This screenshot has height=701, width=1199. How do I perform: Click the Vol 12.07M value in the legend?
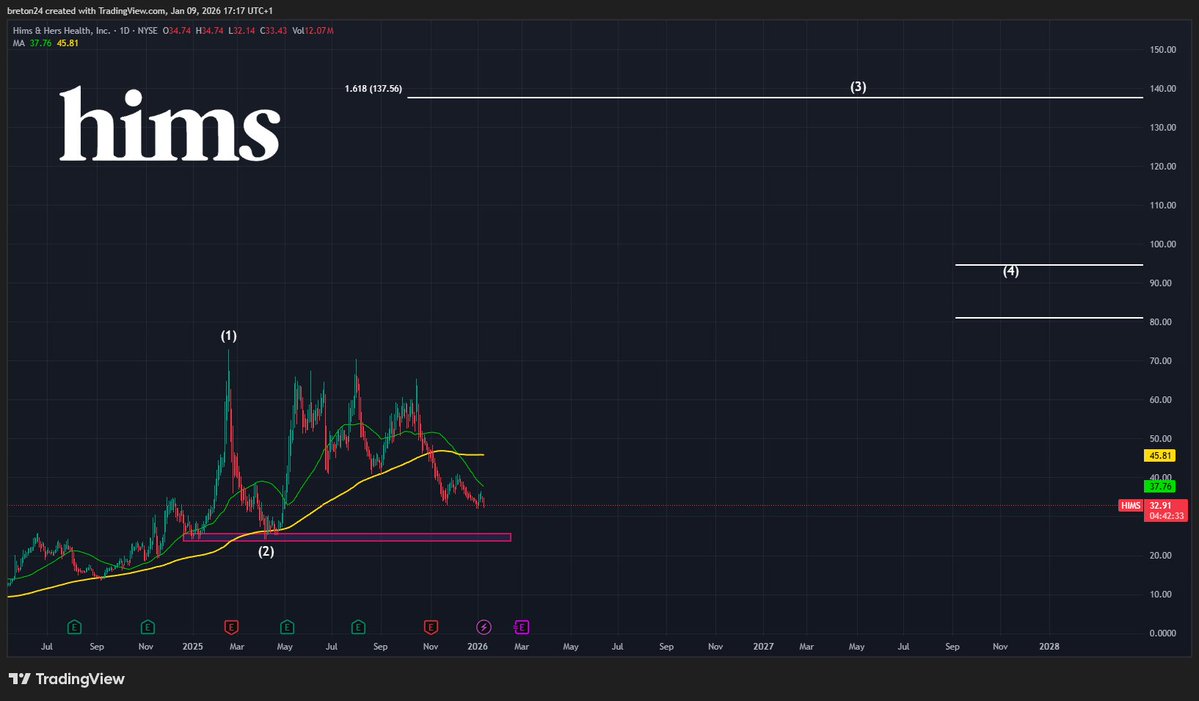313,31
